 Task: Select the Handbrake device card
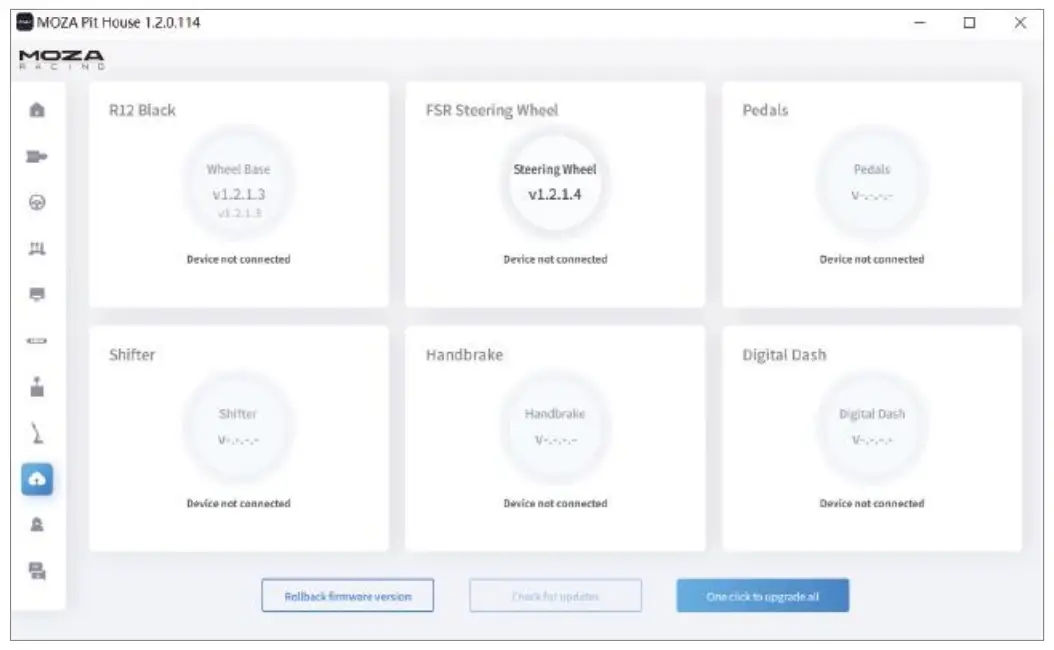pyautogui.click(x=555, y=438)
